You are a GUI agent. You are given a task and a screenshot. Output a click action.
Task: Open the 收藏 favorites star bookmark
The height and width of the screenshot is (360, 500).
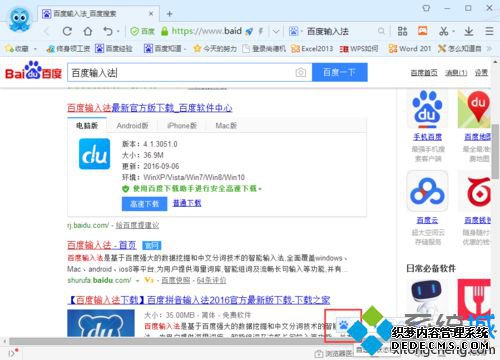[17, 49]
